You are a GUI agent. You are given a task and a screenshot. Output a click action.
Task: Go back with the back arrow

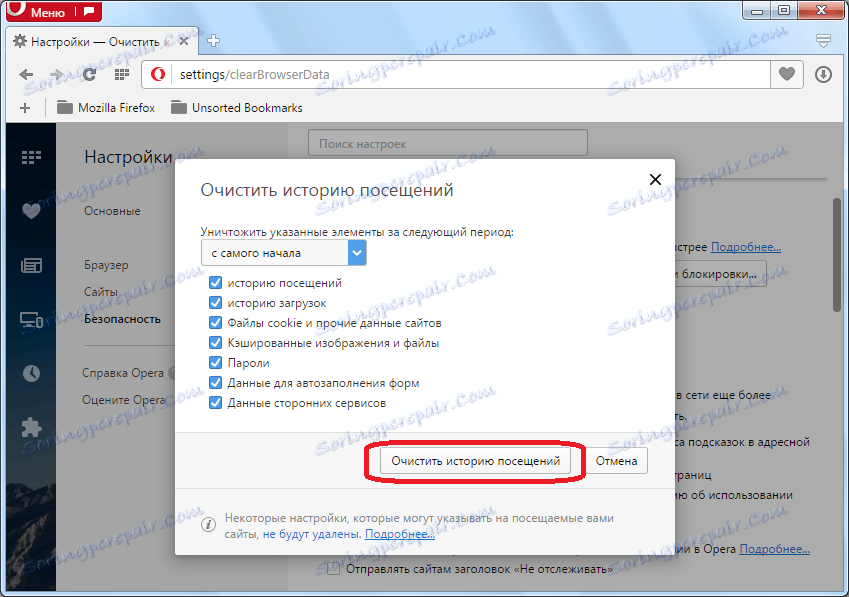point(26,75)
